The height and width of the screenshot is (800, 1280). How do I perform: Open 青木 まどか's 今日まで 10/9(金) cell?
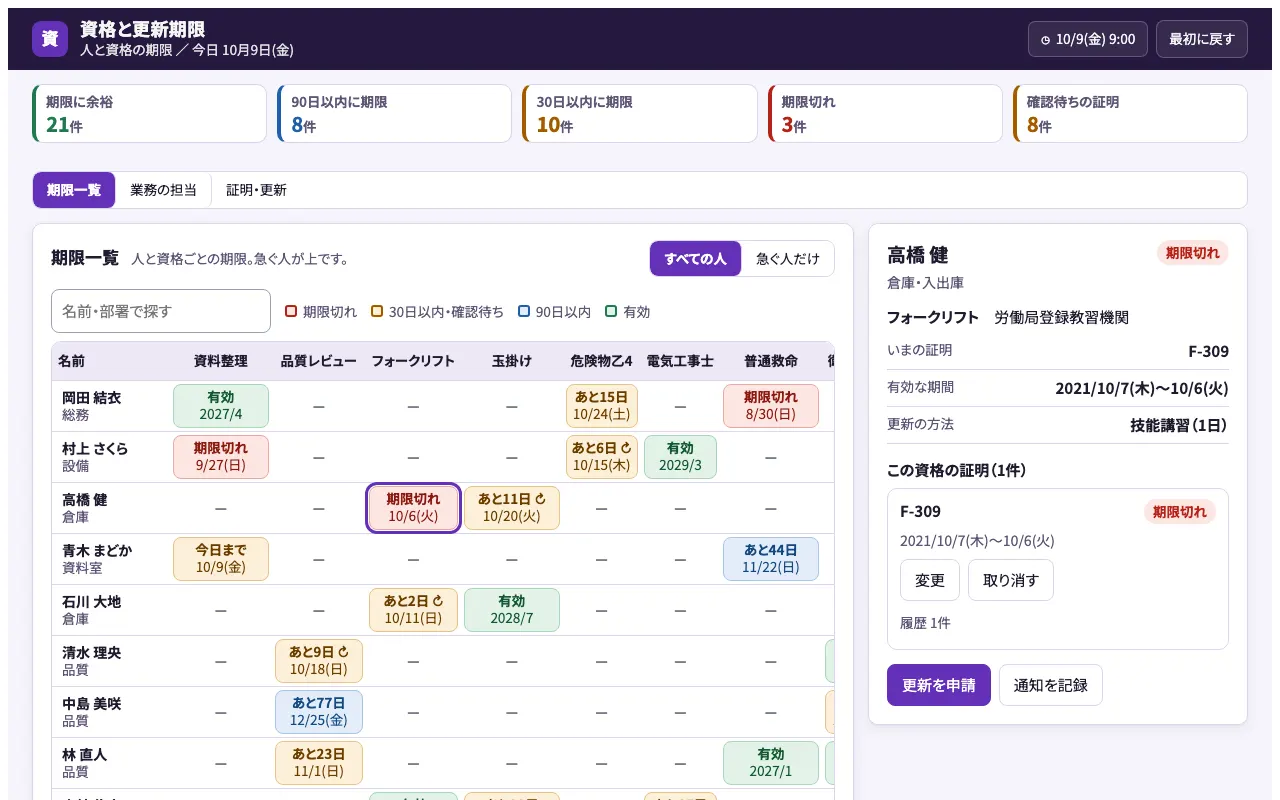tap(221, 559)
